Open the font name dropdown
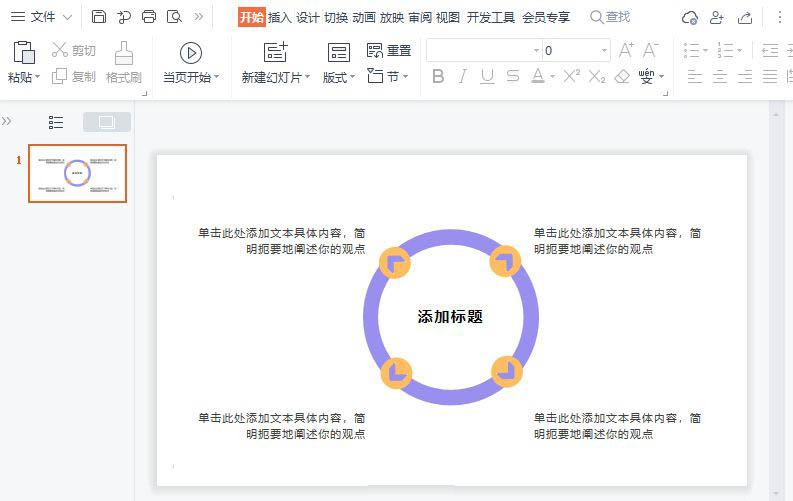Image resolution: width=793 pixels, height=501 pixels. click(x=536, y=50)
